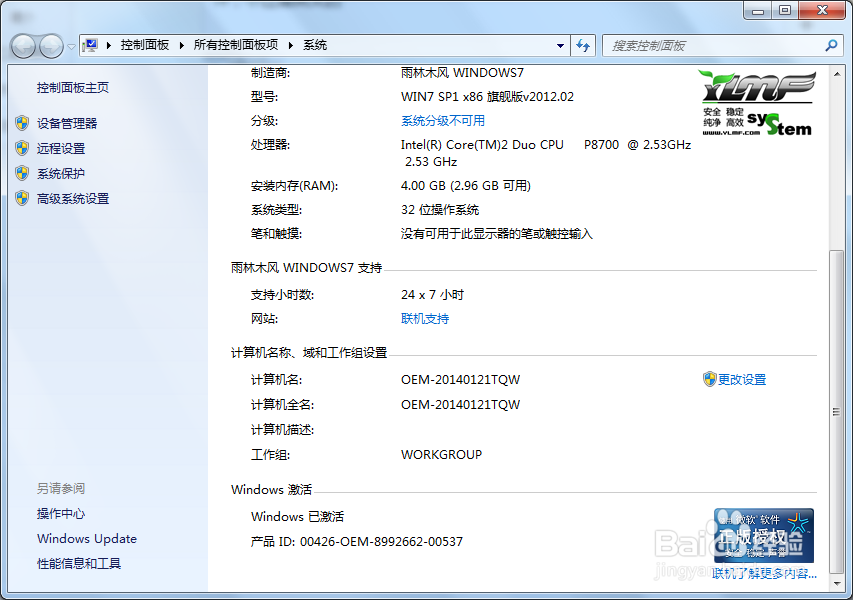The width and height of the screenshot is (853, 600).
Task: Select 所有控制面板项 in the address breadcrumb
Action: 236,45
